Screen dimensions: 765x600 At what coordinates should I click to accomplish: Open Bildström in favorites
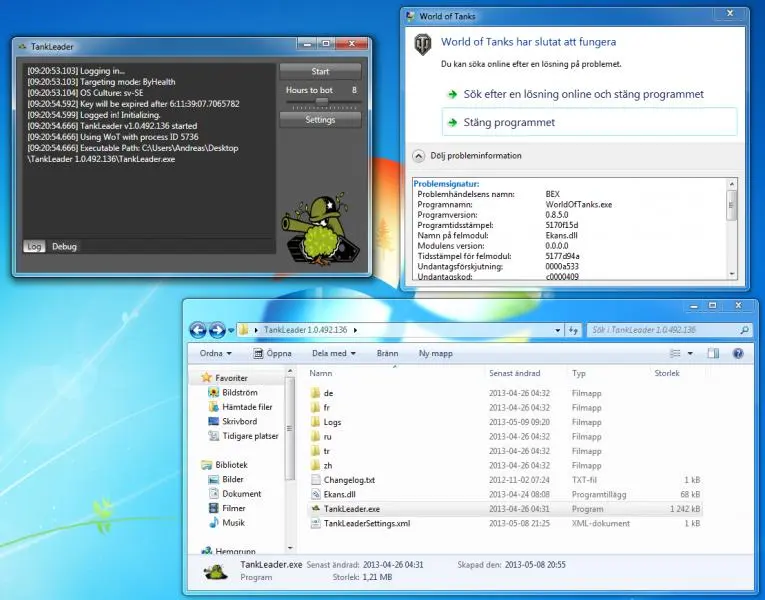tap(240, 392)
